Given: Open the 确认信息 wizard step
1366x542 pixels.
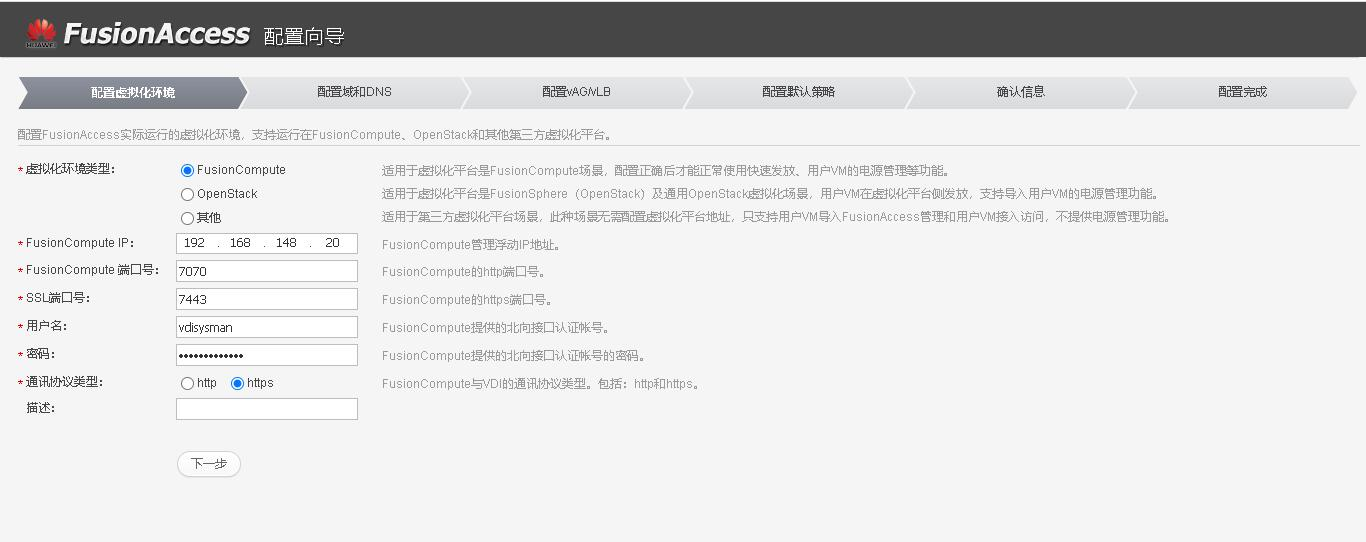Looking at the screenshot, I should click(x=1020, y=92).
